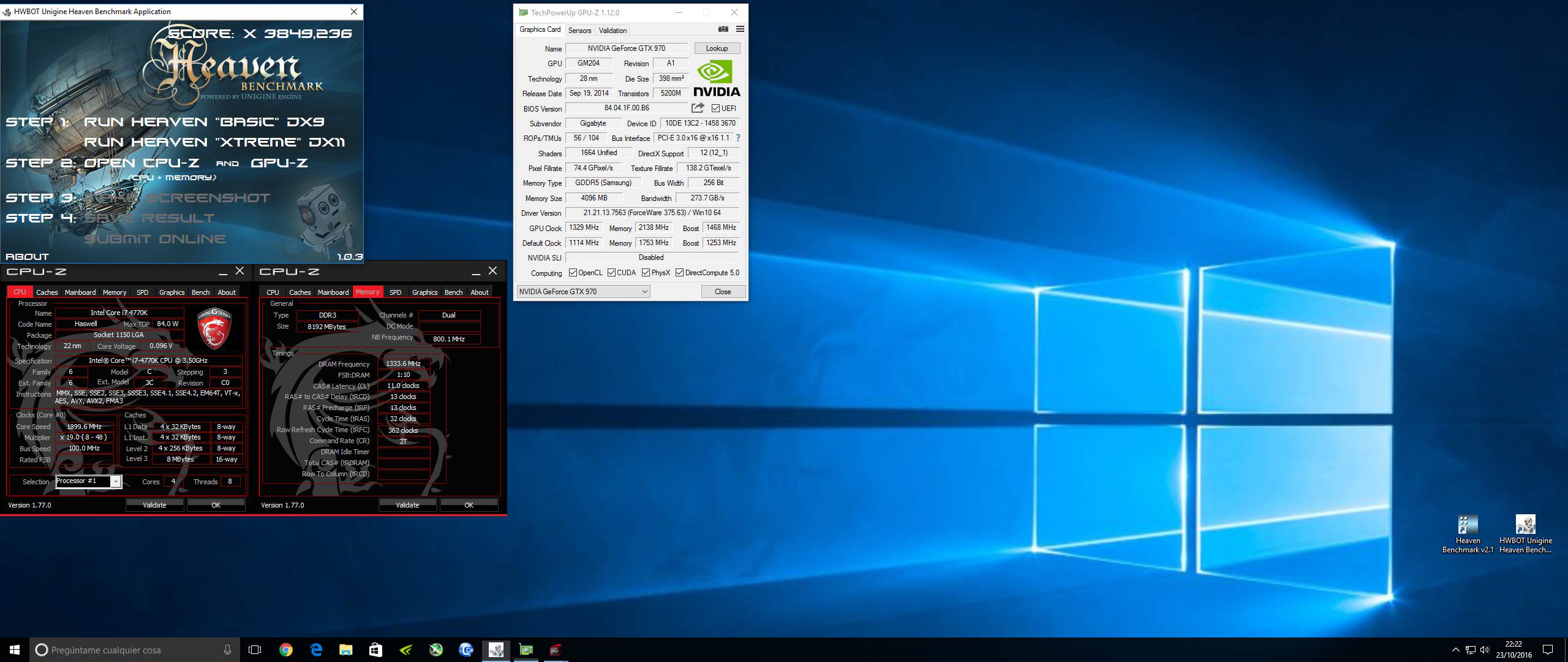Launch Google Chrome from the taskbar

pyautogui.click(x=285, y=650)
